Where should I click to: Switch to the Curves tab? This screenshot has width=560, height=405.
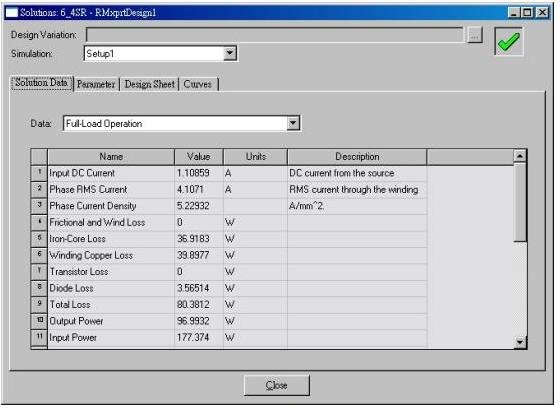click(198, 84)
